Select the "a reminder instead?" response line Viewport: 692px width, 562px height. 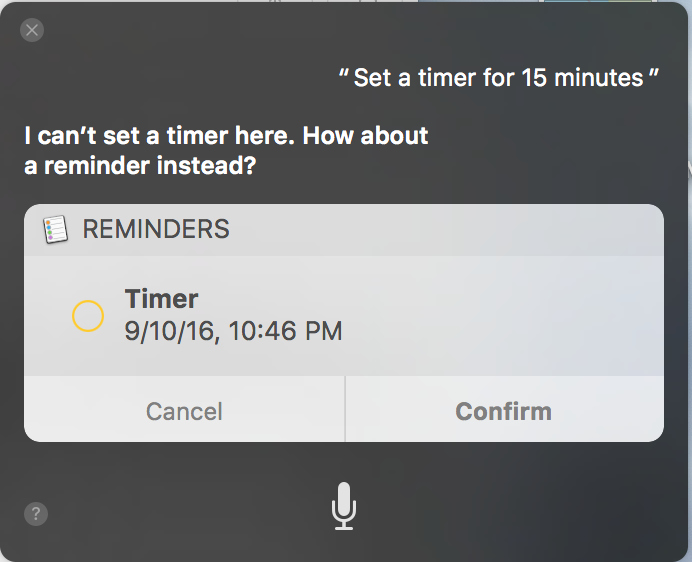[x=140, y=166]
